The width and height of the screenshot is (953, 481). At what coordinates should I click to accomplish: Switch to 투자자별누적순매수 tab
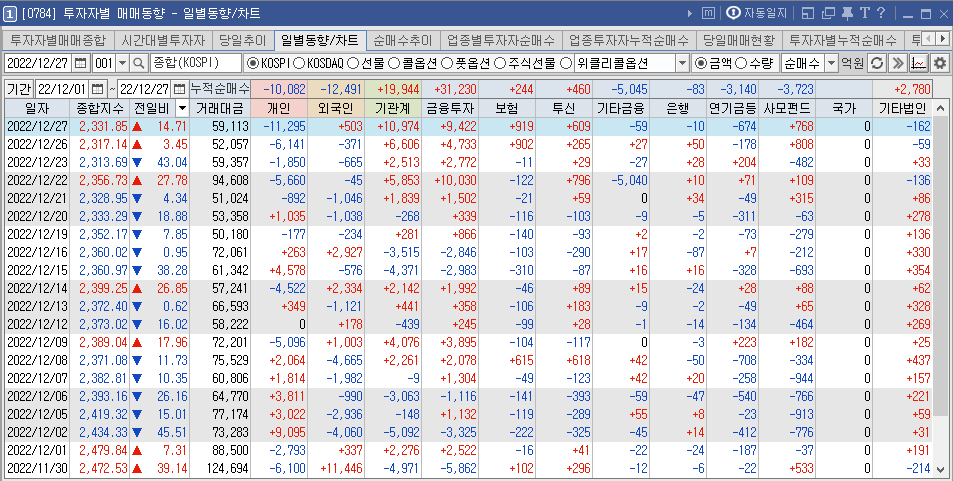[x=843, y=41]
